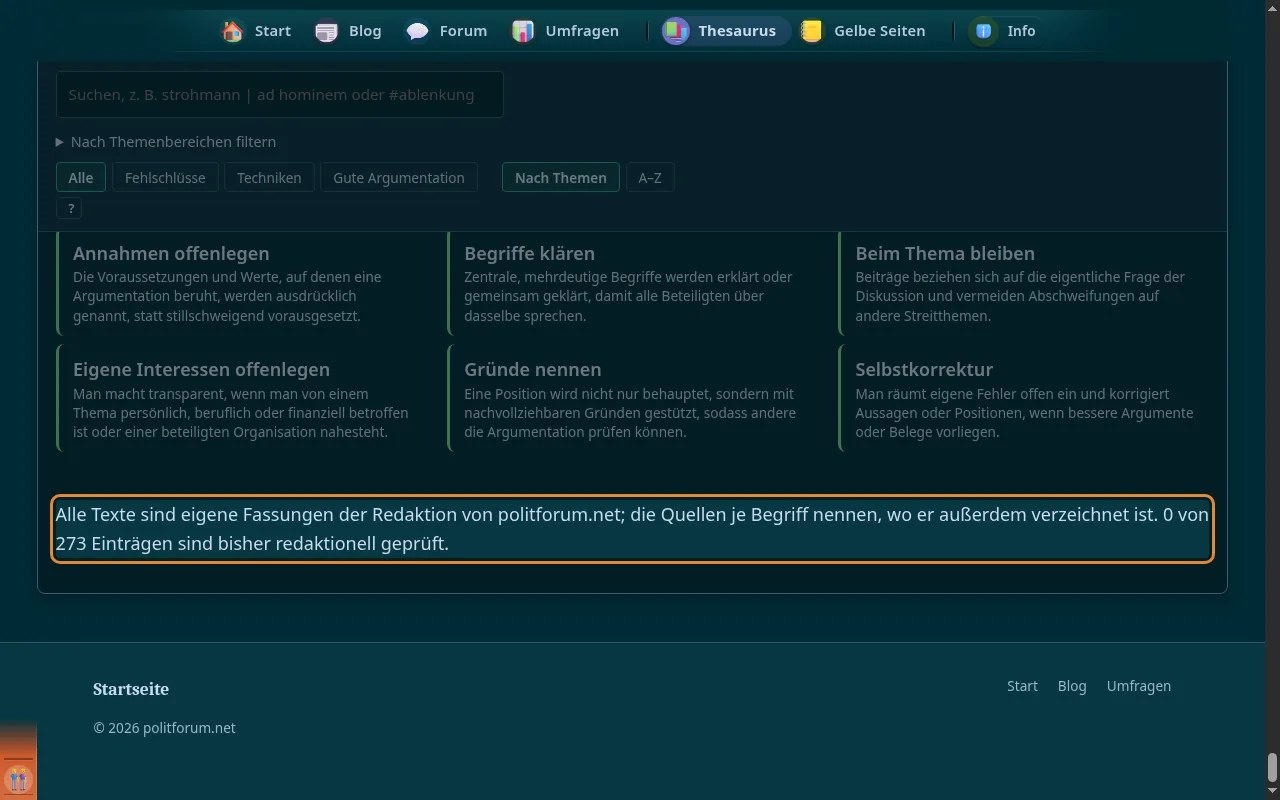
Task: Click the Umfragen chart icon
Action: 523,31
